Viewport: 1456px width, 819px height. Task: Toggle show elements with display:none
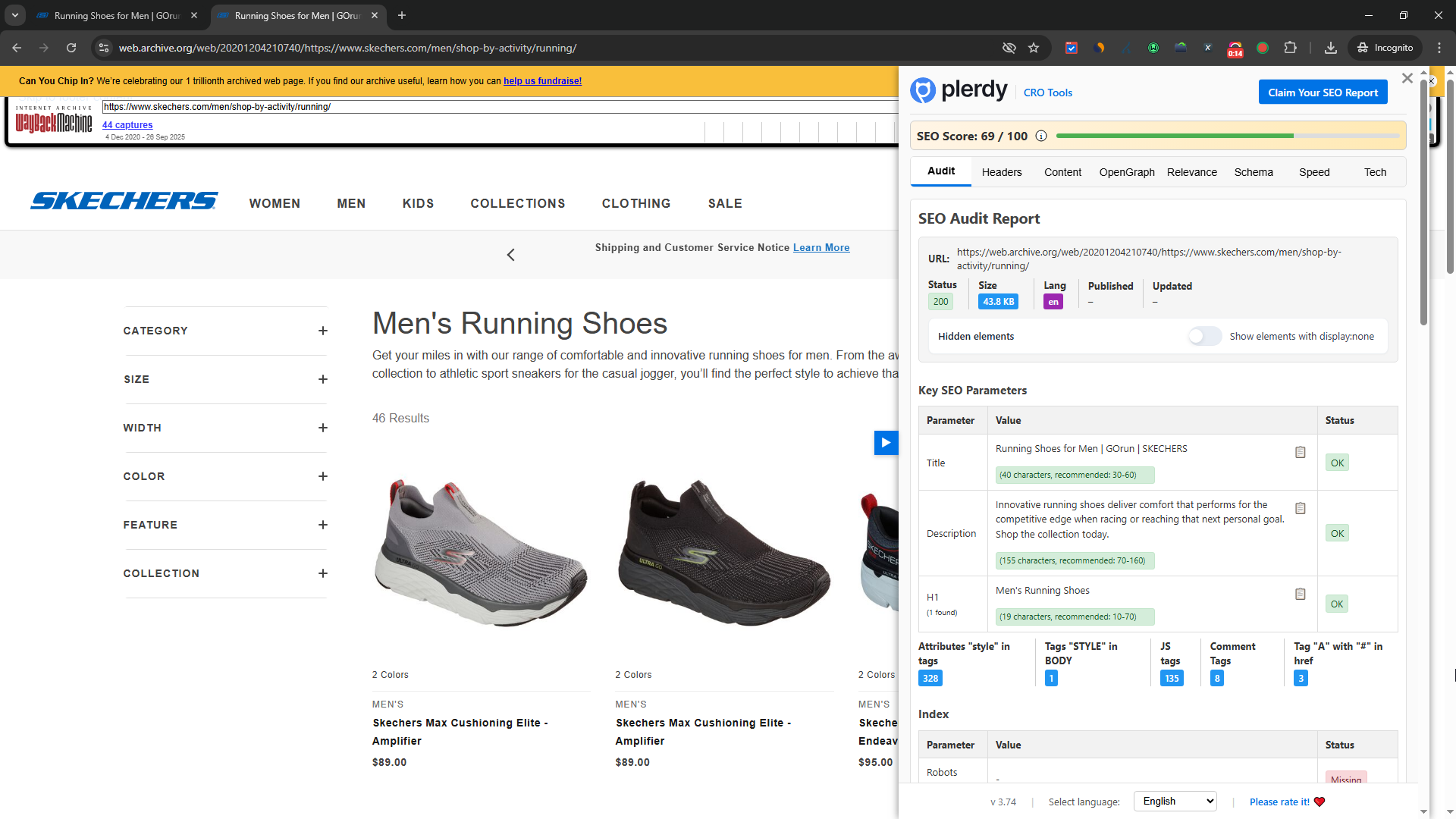click(x=1204, y=336)
